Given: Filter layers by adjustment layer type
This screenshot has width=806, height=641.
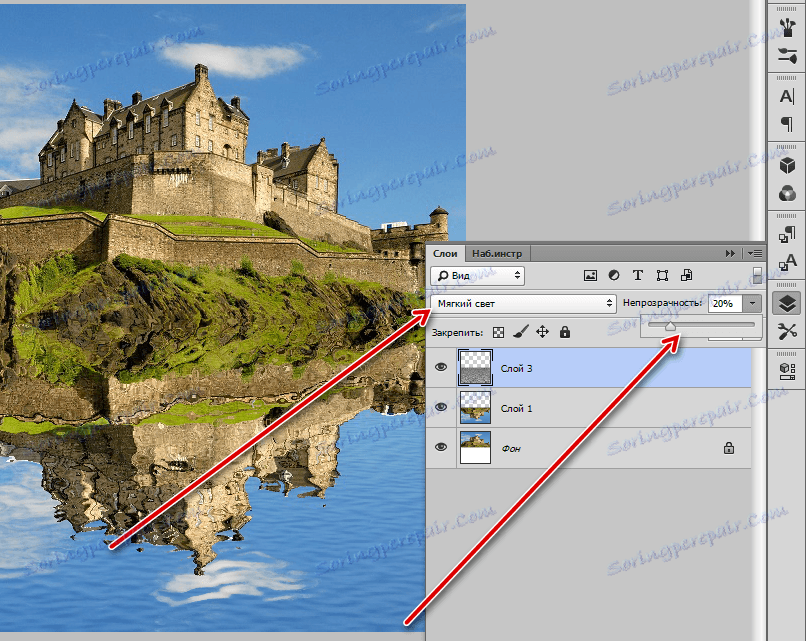Looking at the screenshot, I should pyautogui.click(x=614, y=276).
